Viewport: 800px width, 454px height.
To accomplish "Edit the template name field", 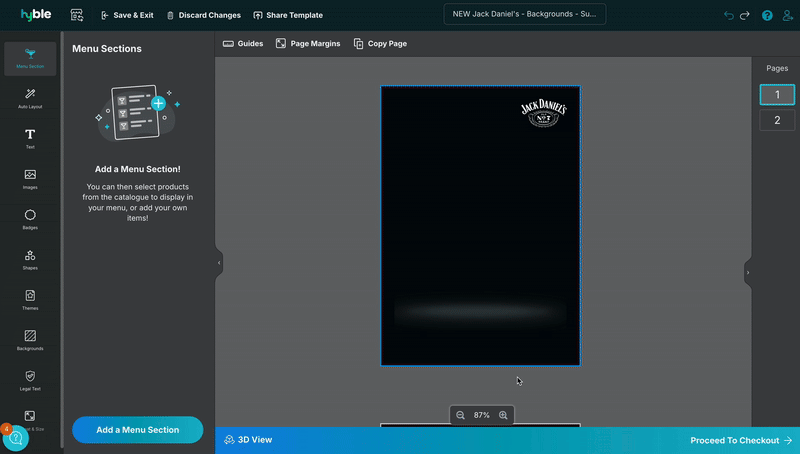I will 524,14.
